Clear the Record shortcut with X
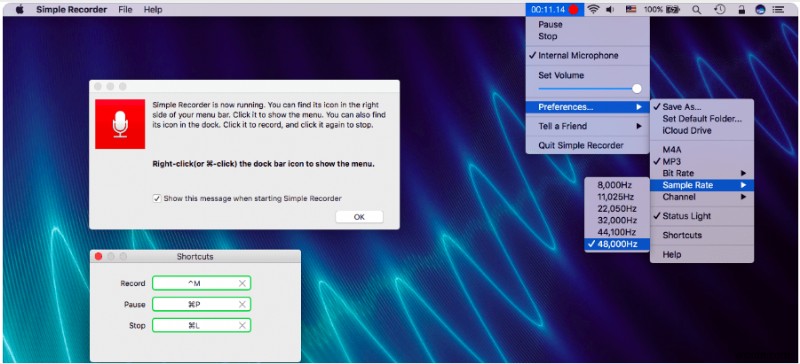800x364 pixels. point(242,283)
